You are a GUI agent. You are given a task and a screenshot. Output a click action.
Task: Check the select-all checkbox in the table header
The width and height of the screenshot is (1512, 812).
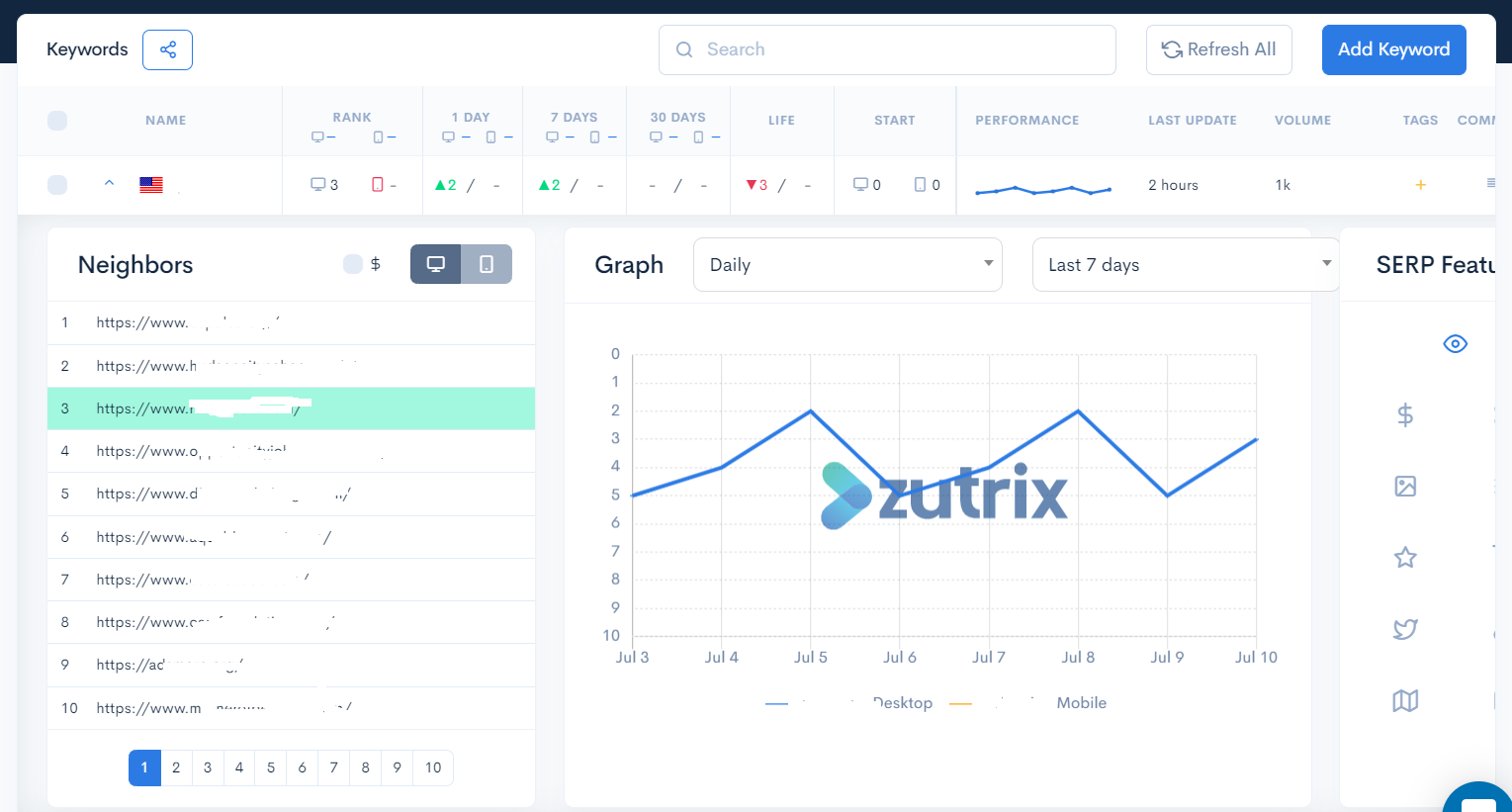click(57, 121)
